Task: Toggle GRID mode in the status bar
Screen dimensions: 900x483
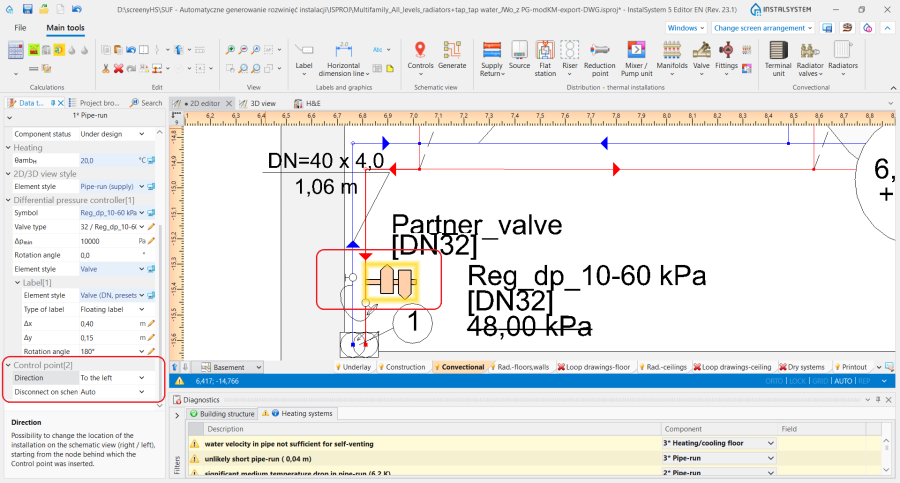Action: pyautogui.click(x=820, y=381)
